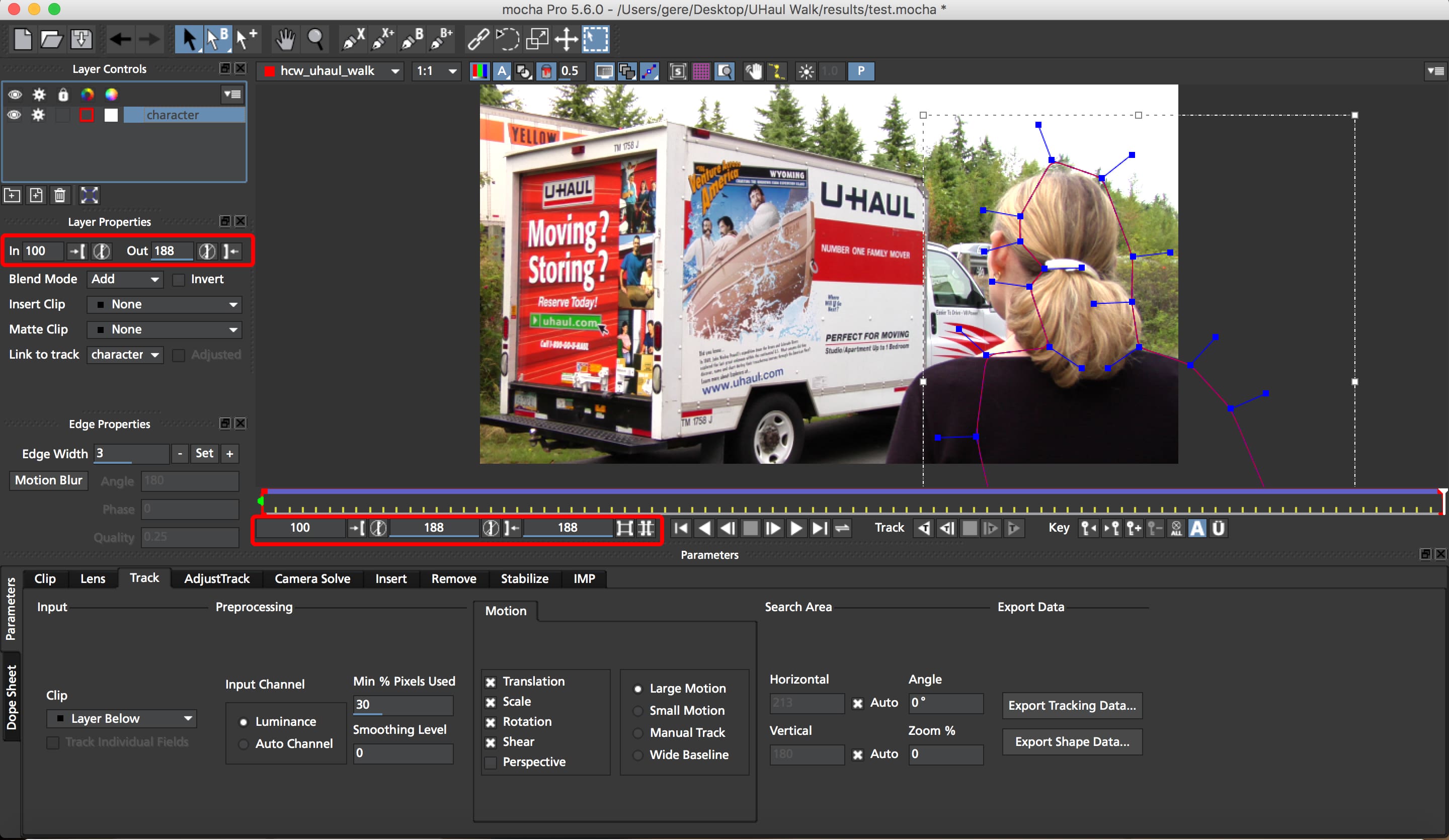Open the Layer Below clip dropdown
Screen dimensions: 1449x840
tap(122, 719)
